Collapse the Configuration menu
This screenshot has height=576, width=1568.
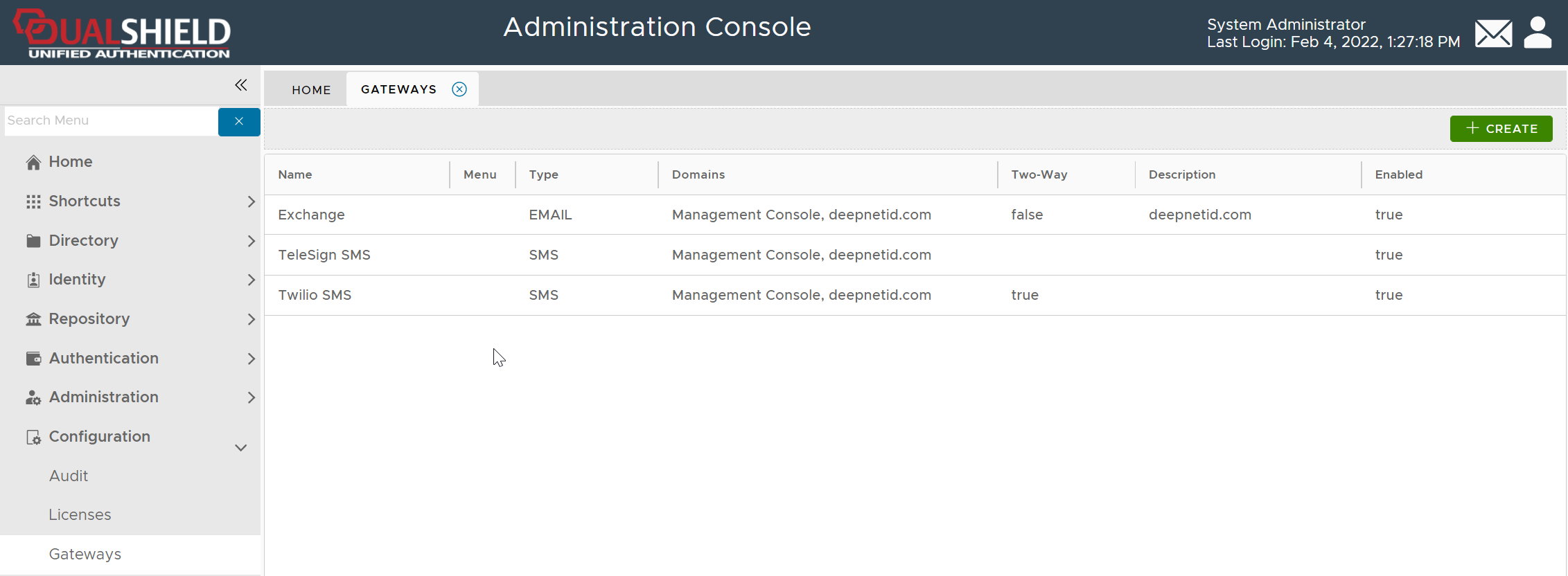(241, 447)
